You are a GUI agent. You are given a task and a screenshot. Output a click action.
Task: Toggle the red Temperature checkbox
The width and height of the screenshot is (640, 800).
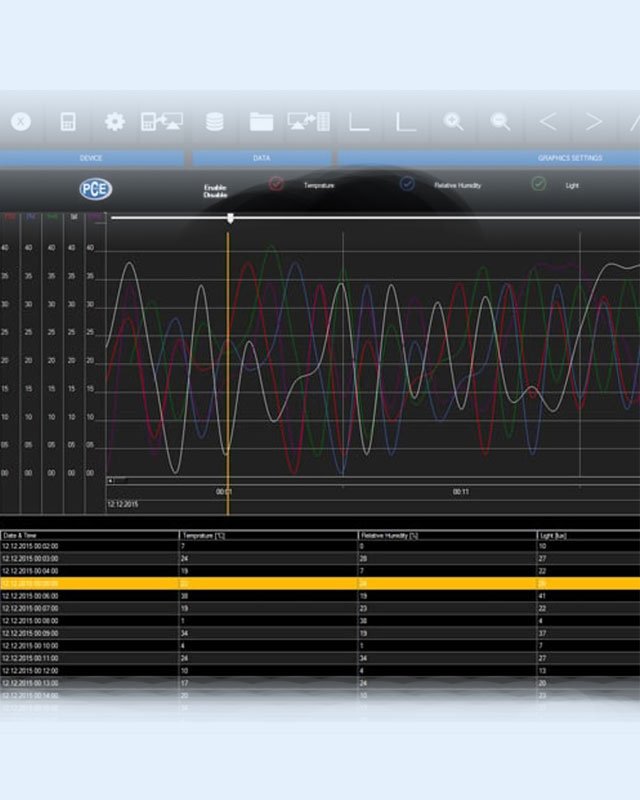(276, 184)
